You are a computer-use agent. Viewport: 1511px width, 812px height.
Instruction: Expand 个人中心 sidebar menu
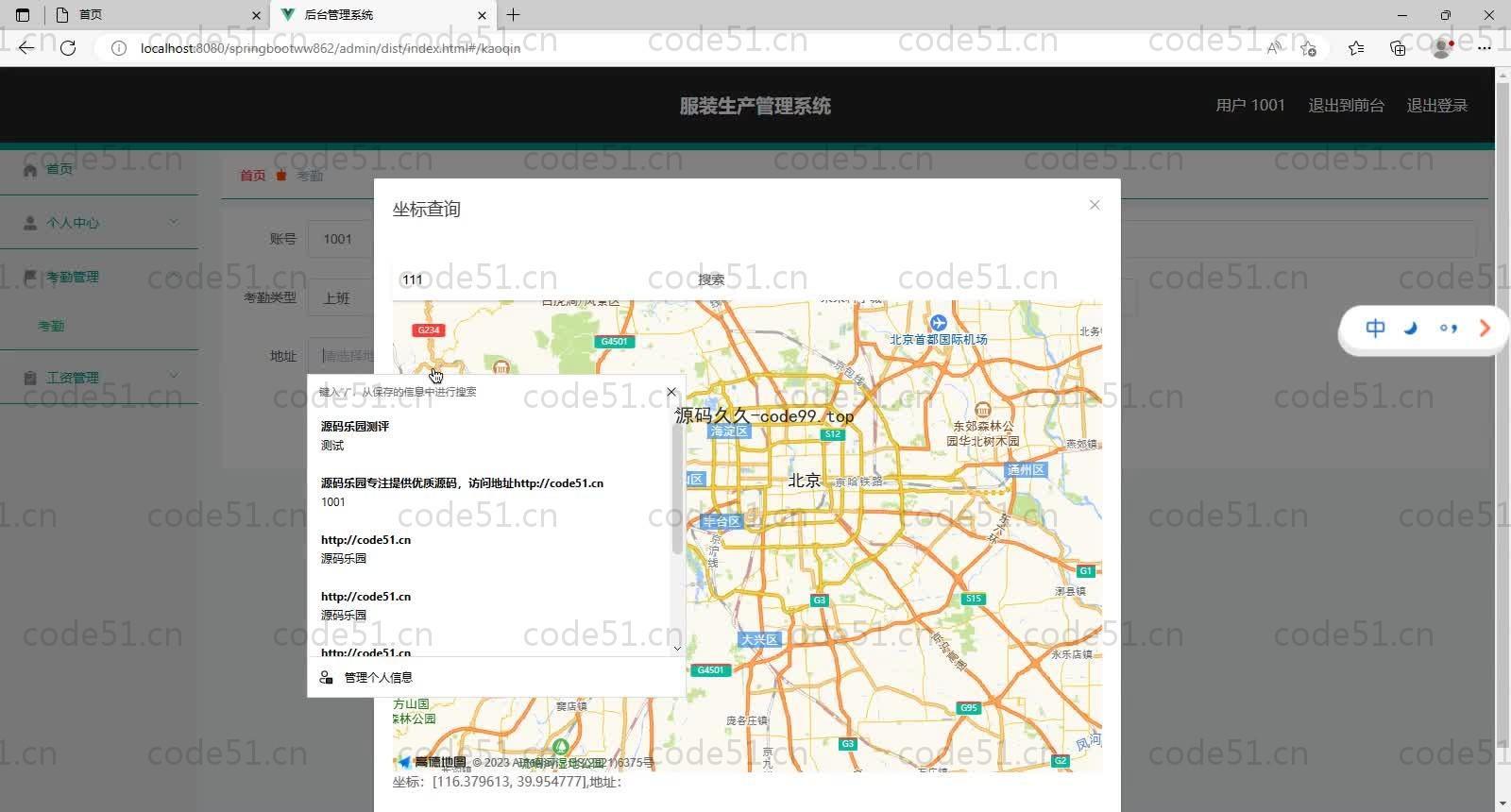pos(99,223)
